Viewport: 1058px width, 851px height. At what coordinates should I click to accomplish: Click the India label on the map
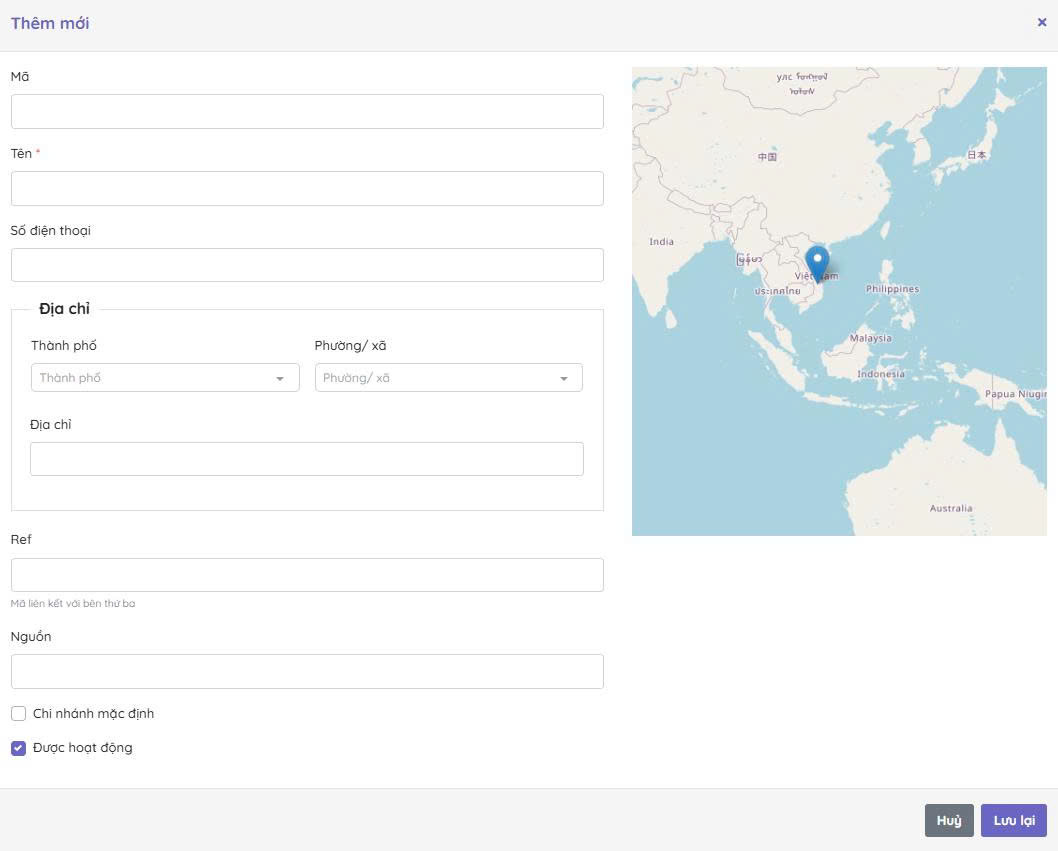[661, 242]
